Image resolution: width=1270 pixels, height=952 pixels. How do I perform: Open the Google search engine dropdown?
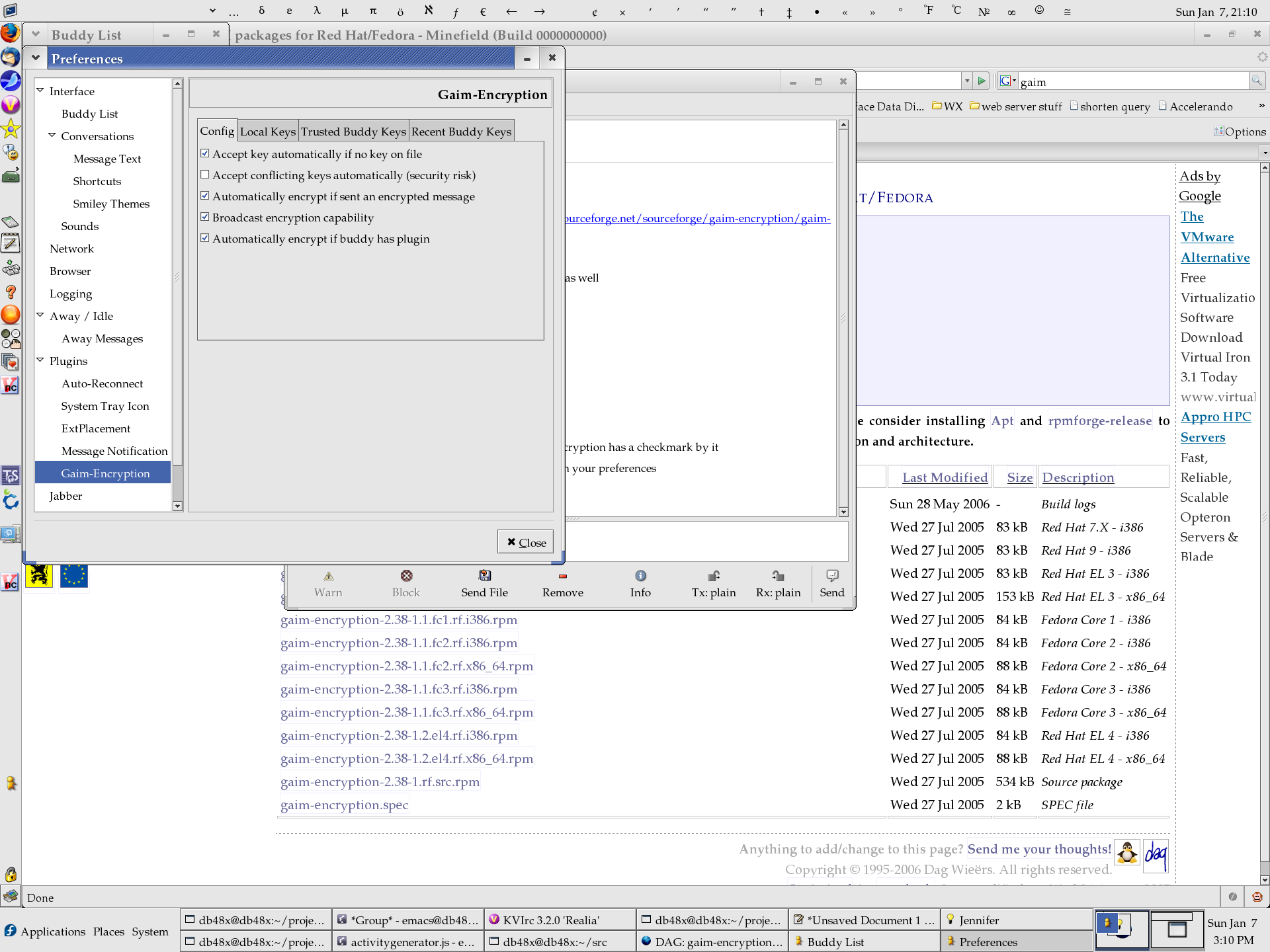coord(1007,81)
